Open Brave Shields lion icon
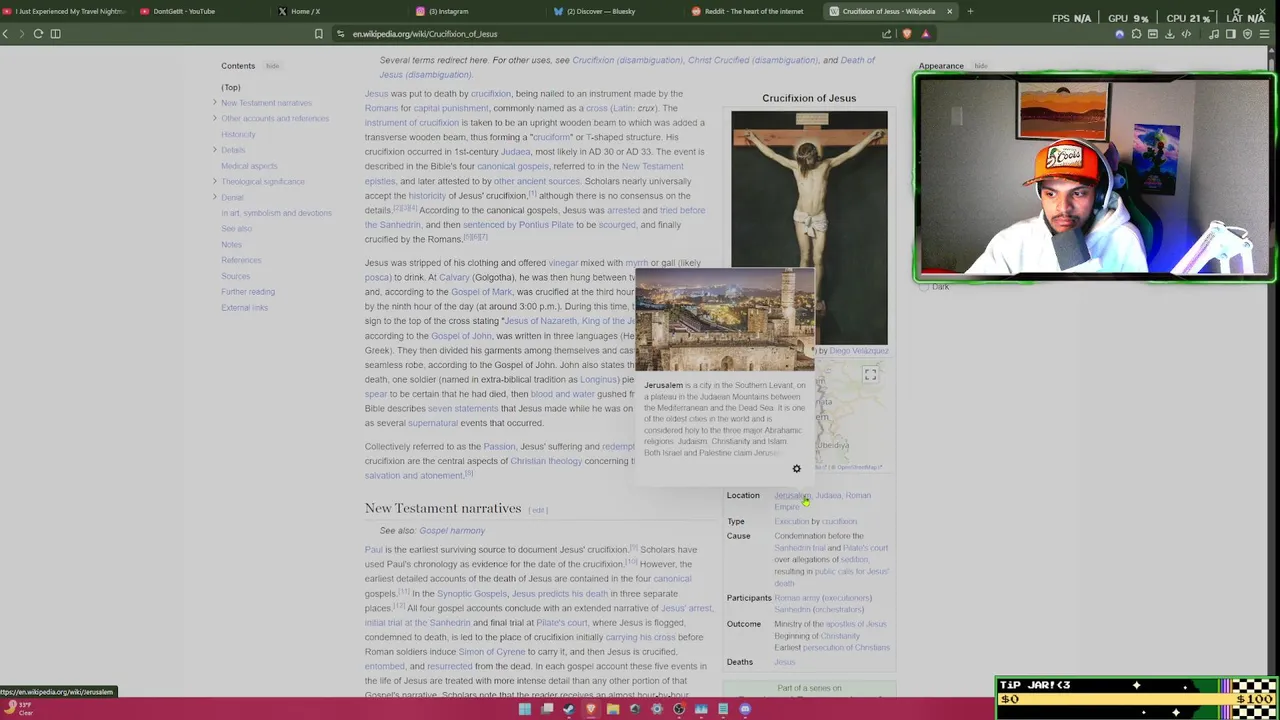 point(907,34)
